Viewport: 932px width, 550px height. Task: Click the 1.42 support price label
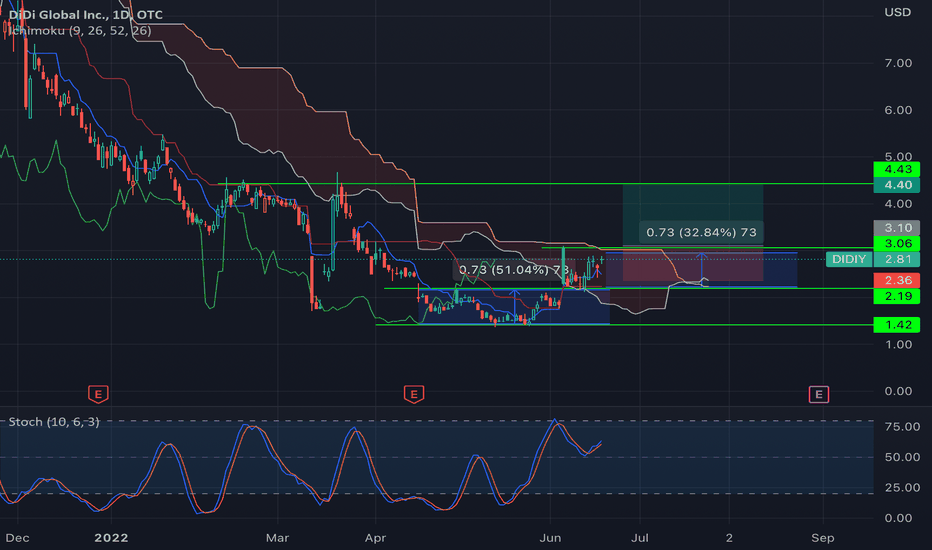tap(896, 325)
